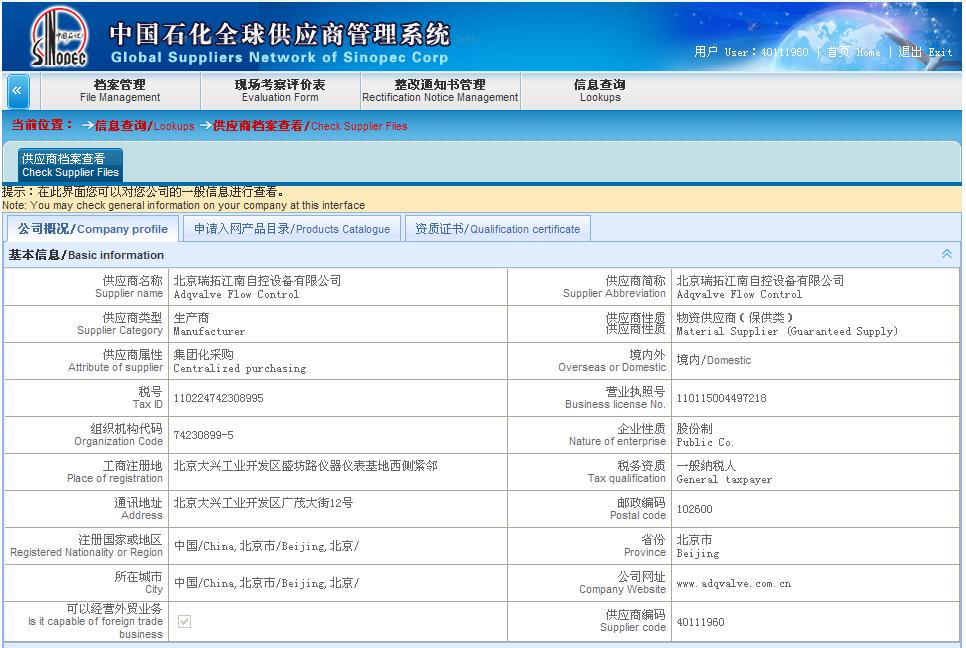Viewport: 966px width, 648px height.
Task: Select the City field value
Action: (x=266, y=583)
